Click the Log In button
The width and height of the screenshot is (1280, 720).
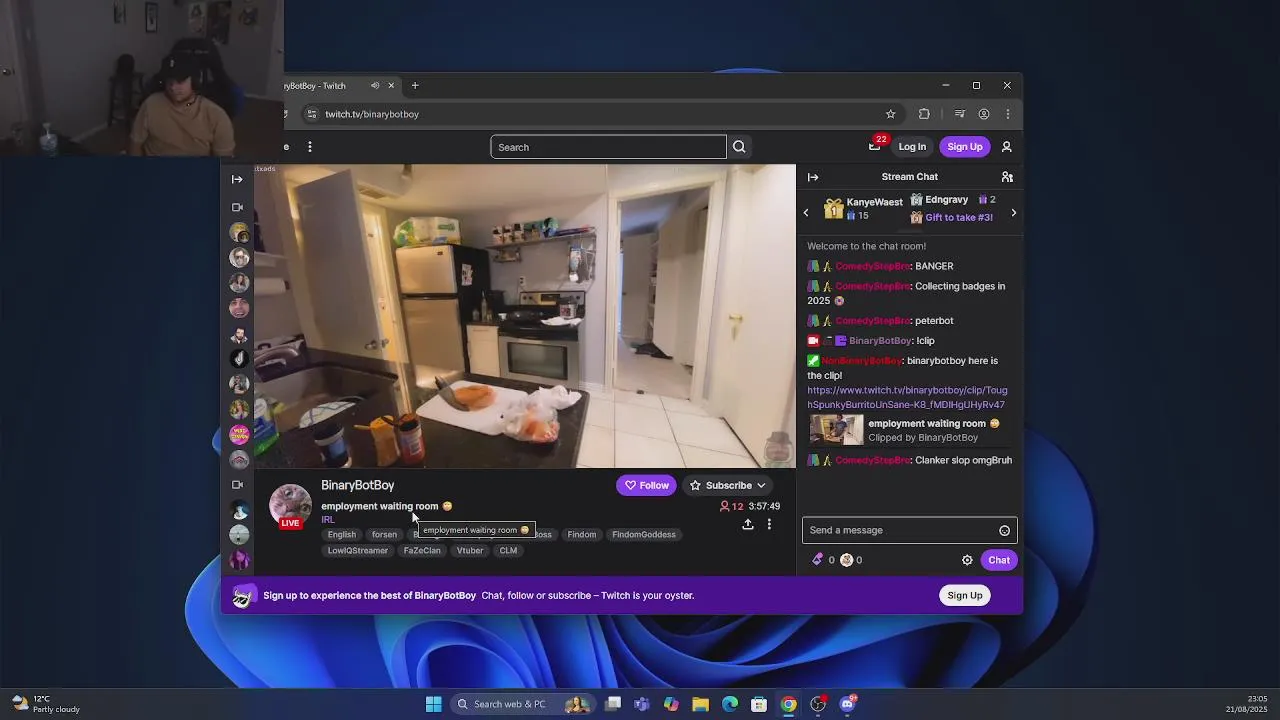[912, 147]
